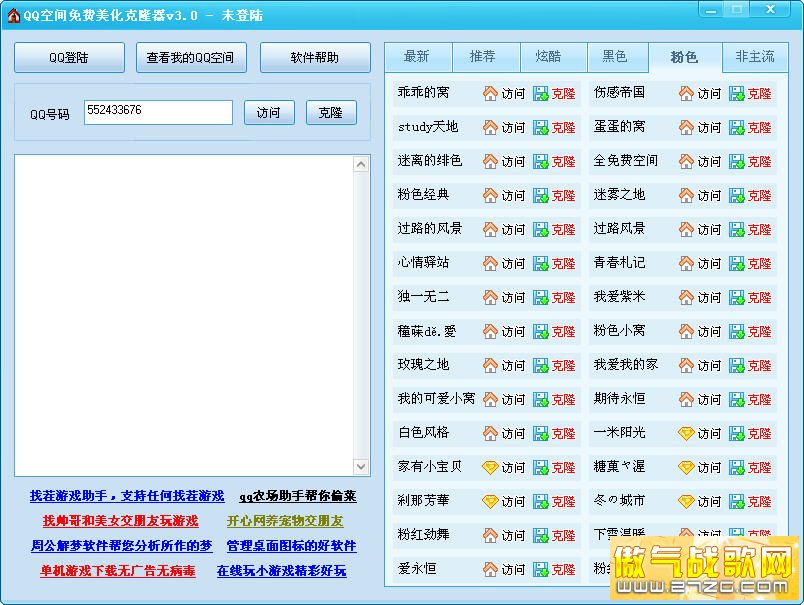Click red 克隆 text for 穜菋dě.愛

(x=564, y=332)
